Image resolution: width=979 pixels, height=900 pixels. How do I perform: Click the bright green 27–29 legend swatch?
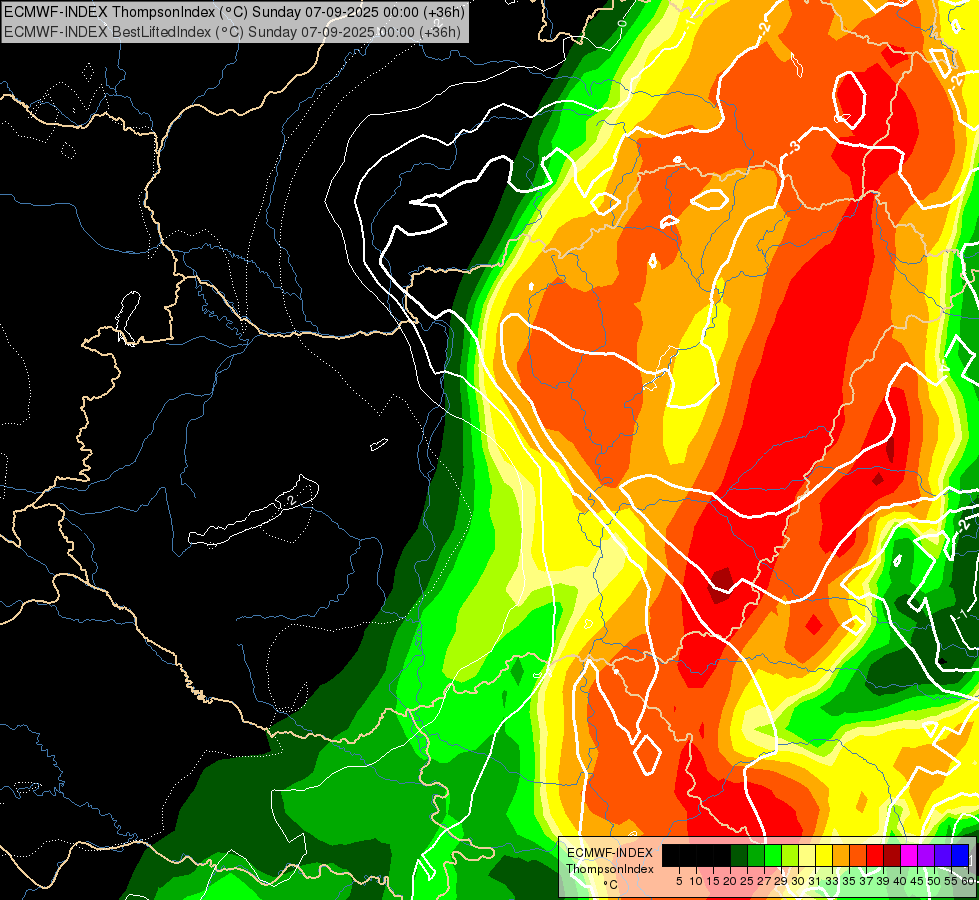click(773, 855)
